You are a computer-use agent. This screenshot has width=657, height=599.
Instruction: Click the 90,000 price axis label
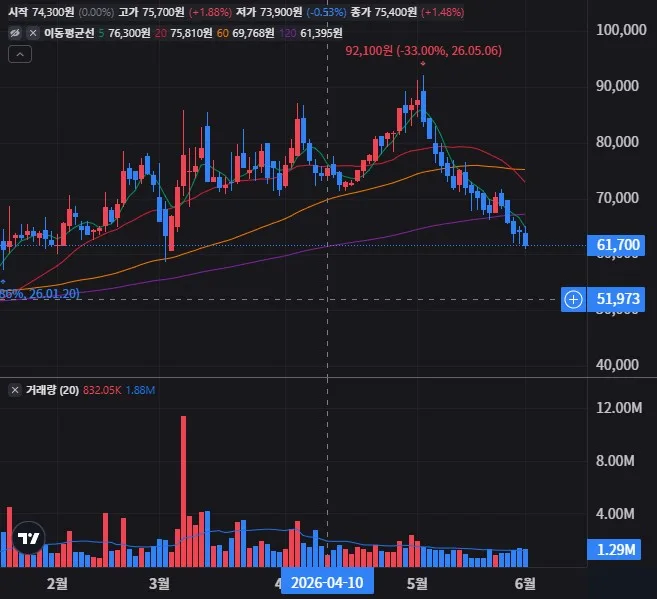click(617, 86)
